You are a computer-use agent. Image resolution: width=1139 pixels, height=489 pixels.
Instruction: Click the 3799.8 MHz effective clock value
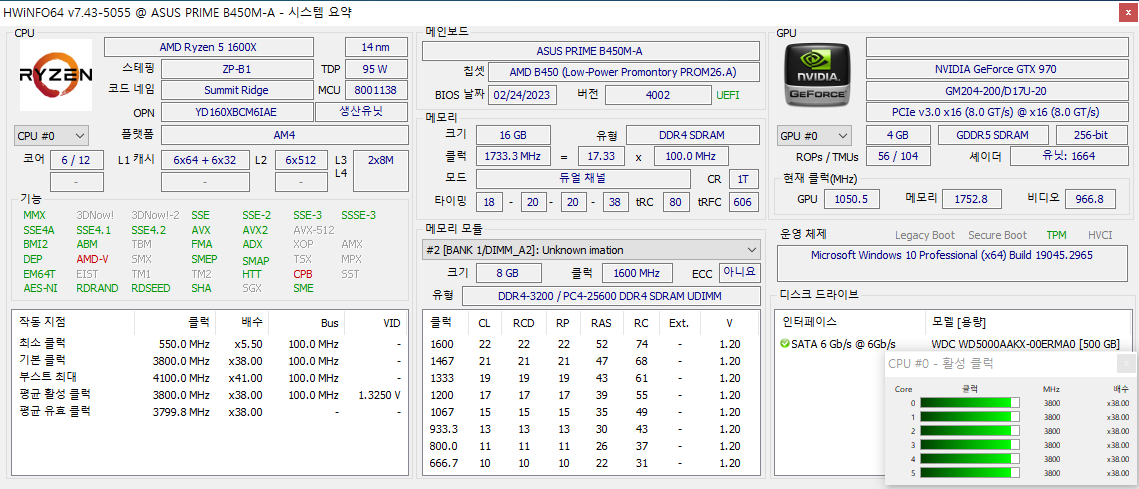click(182, 412)
